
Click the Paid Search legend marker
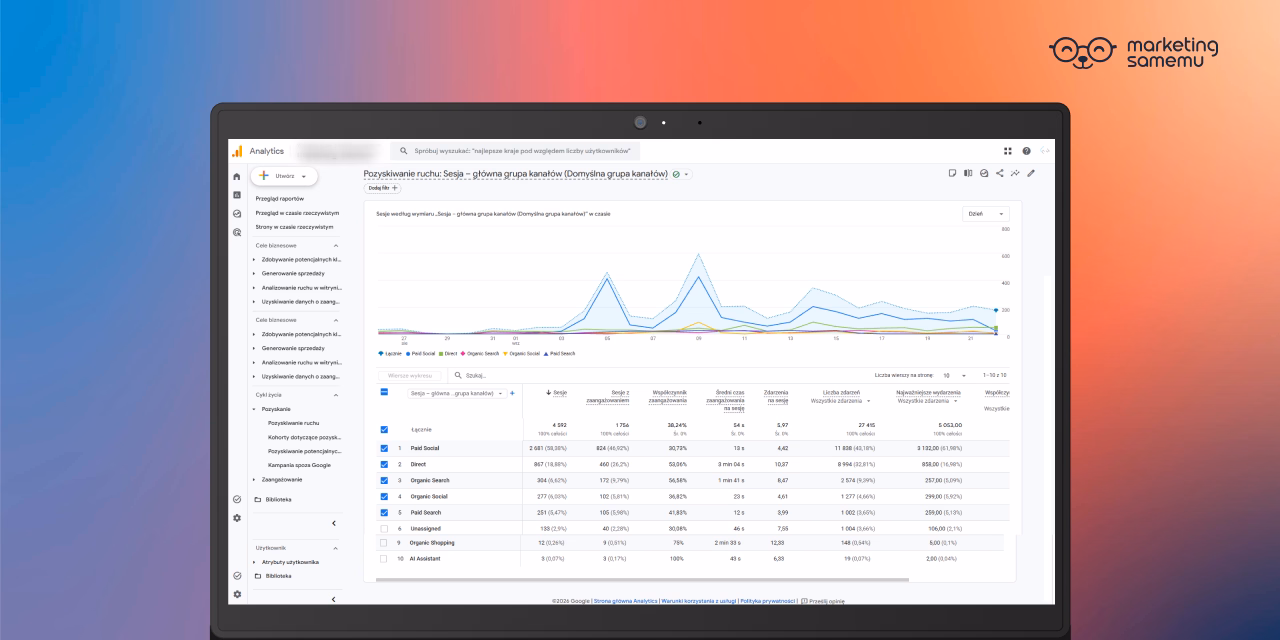546,353
